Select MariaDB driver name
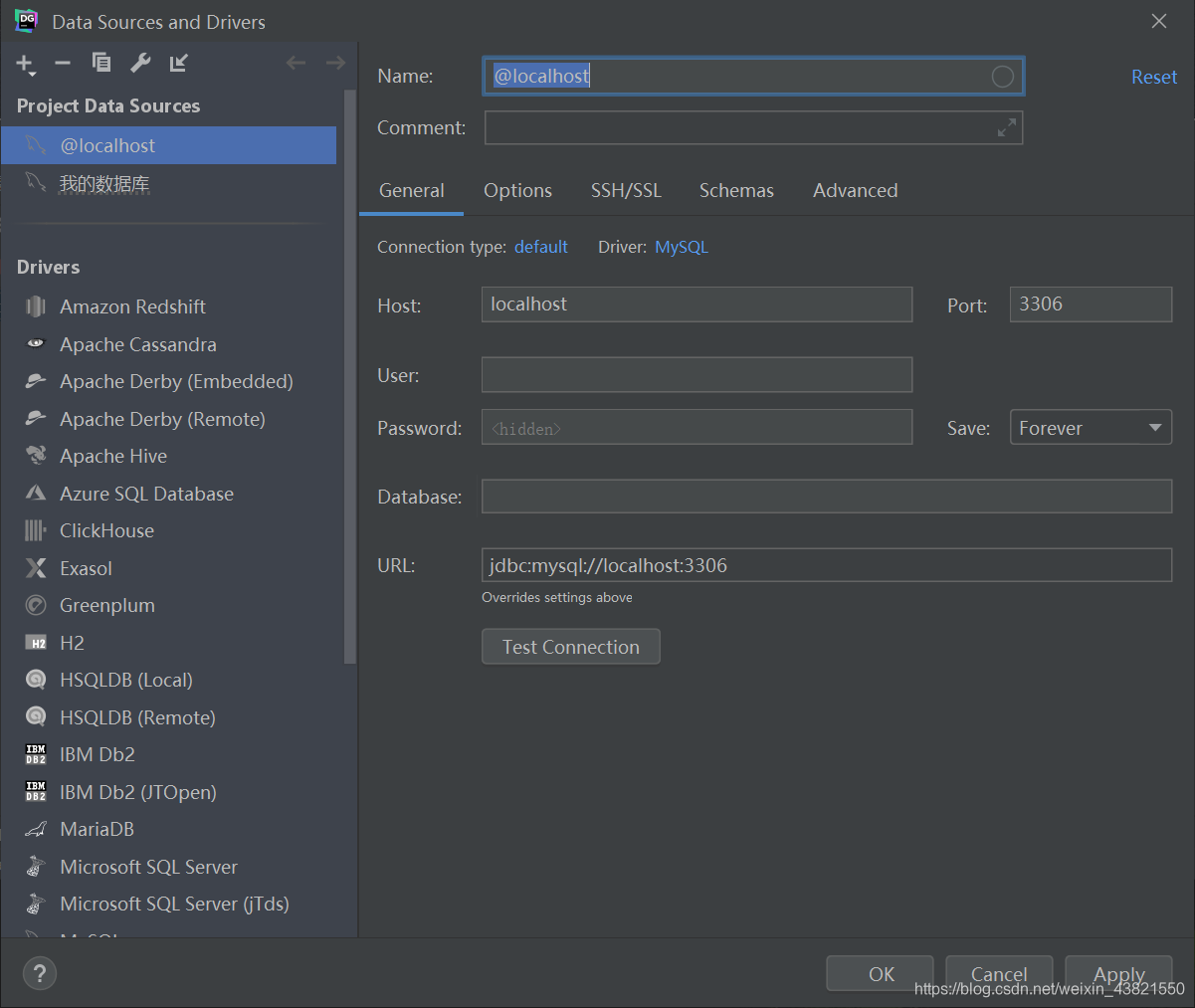The image size is (1195, 1008). point(97,829)
